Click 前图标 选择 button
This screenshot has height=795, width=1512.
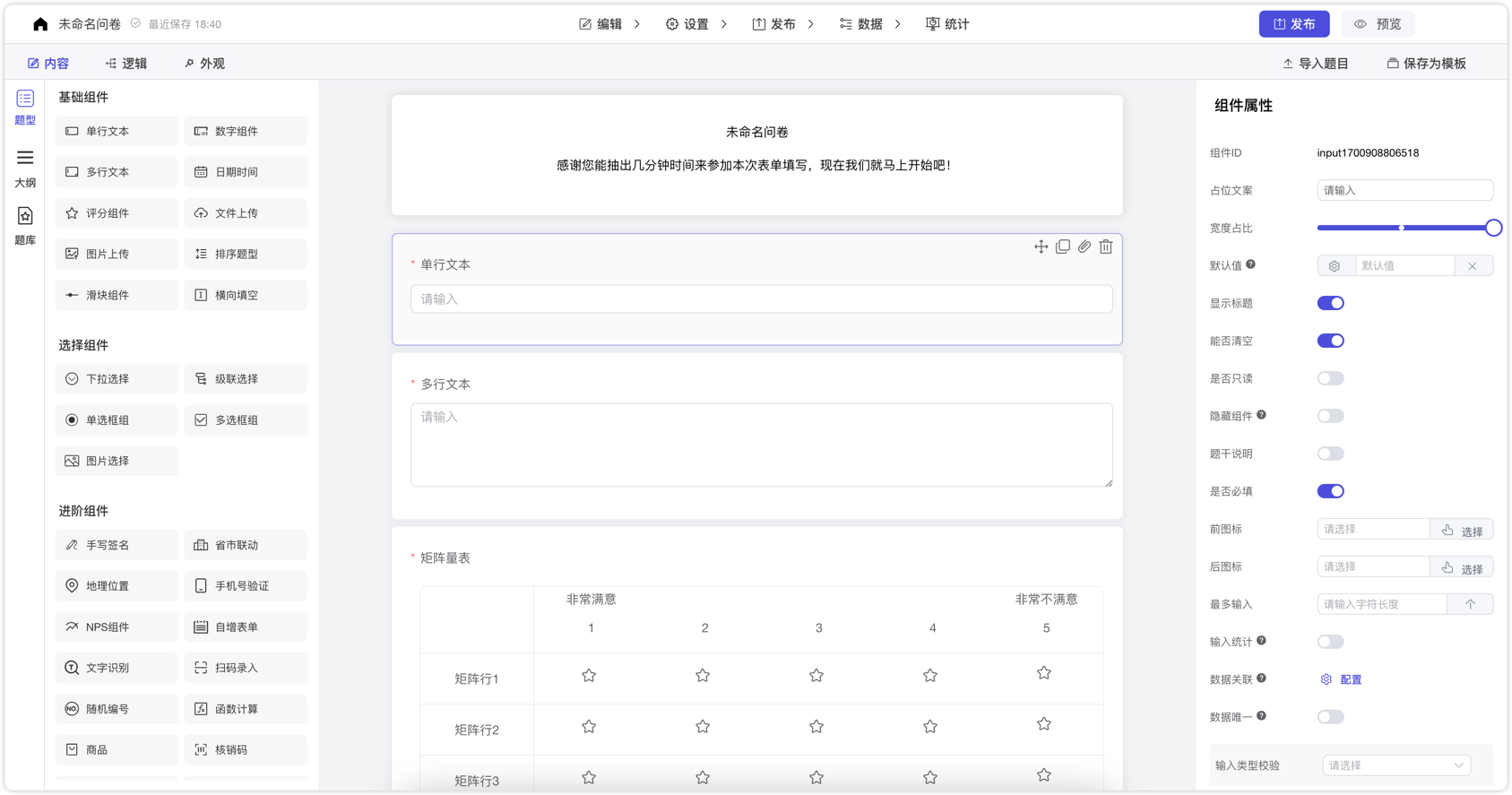tap(1462, 530)
